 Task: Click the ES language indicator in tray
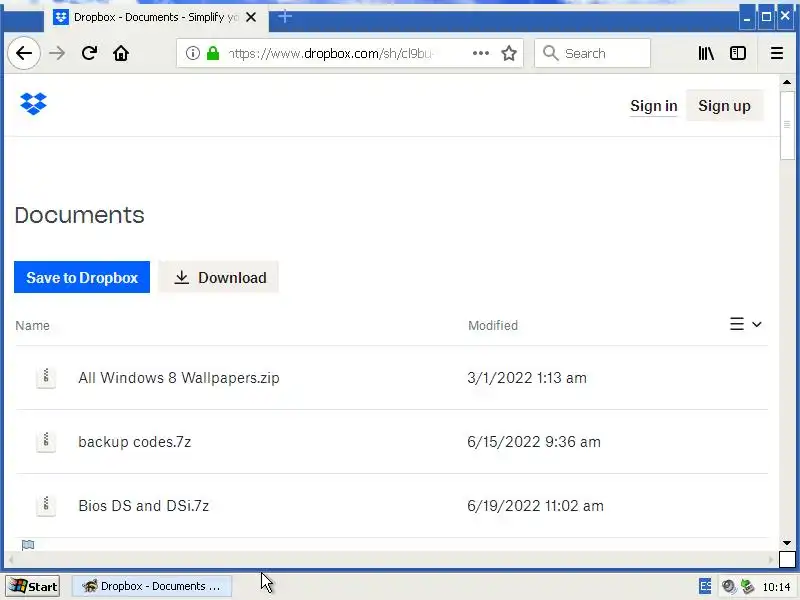coord(705,586)
